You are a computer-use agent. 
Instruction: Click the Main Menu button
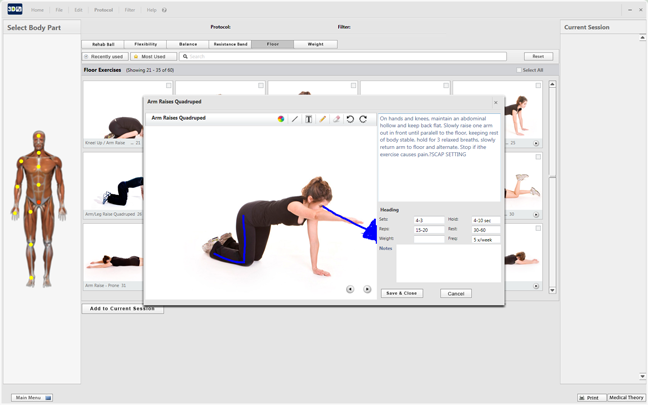pyautogui.click(x=32, y=398)
